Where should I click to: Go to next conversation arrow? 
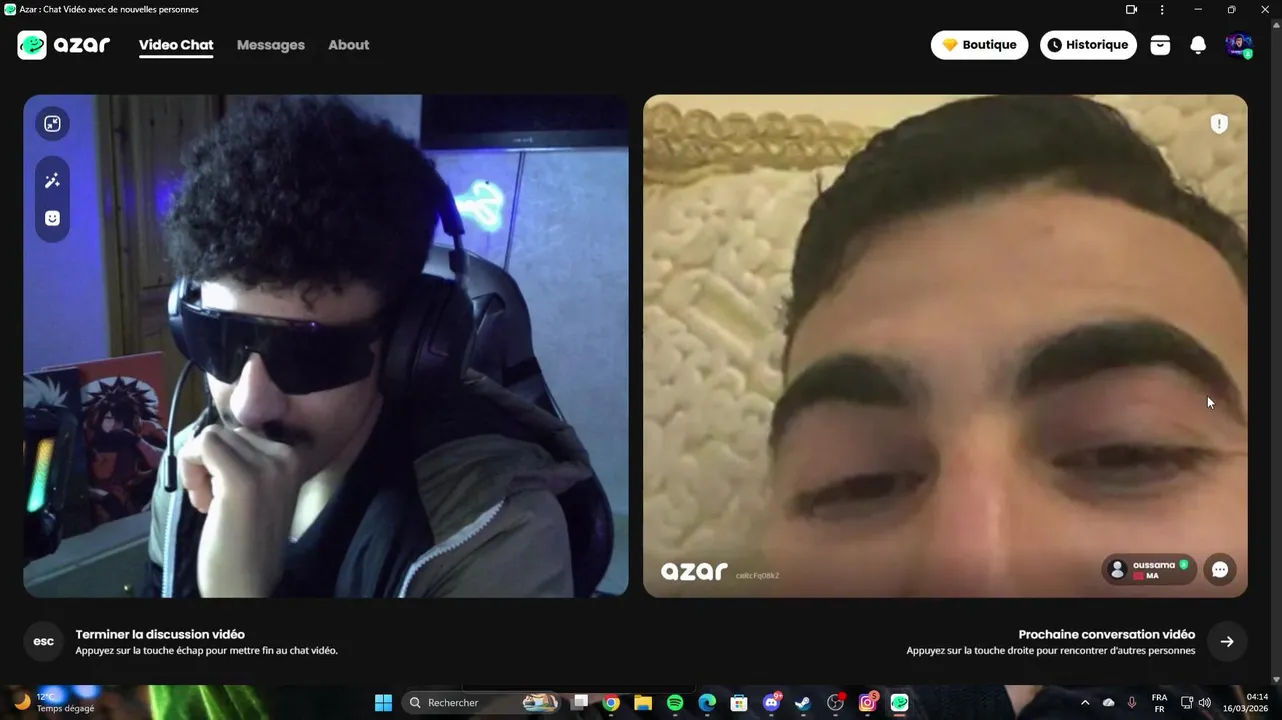tap(1227, 642)
